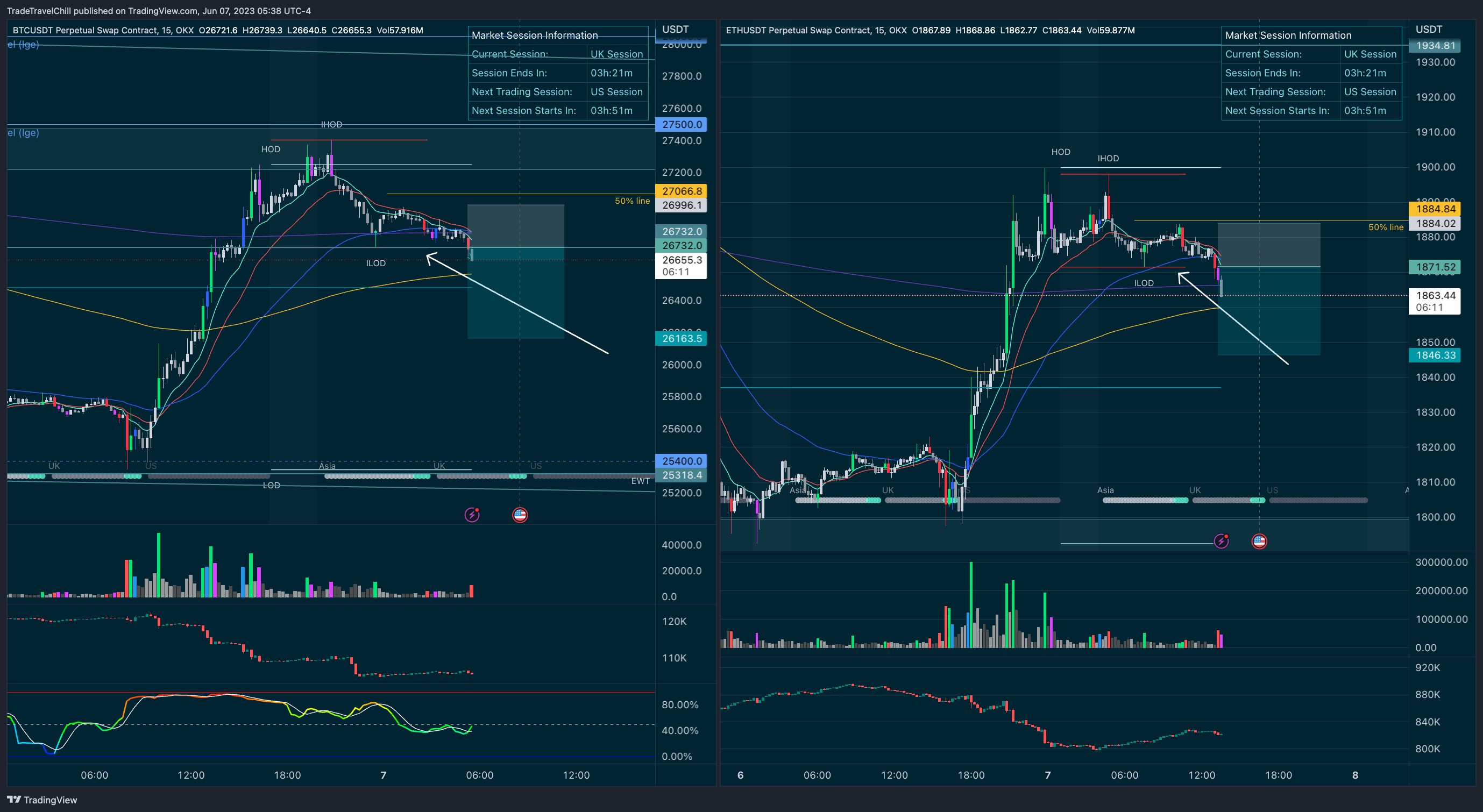Image resolution: width=1483 pixels, height=812 pixels.
Task: Click the 50% line label on ETH chart
Action: tap(1386, 227)
